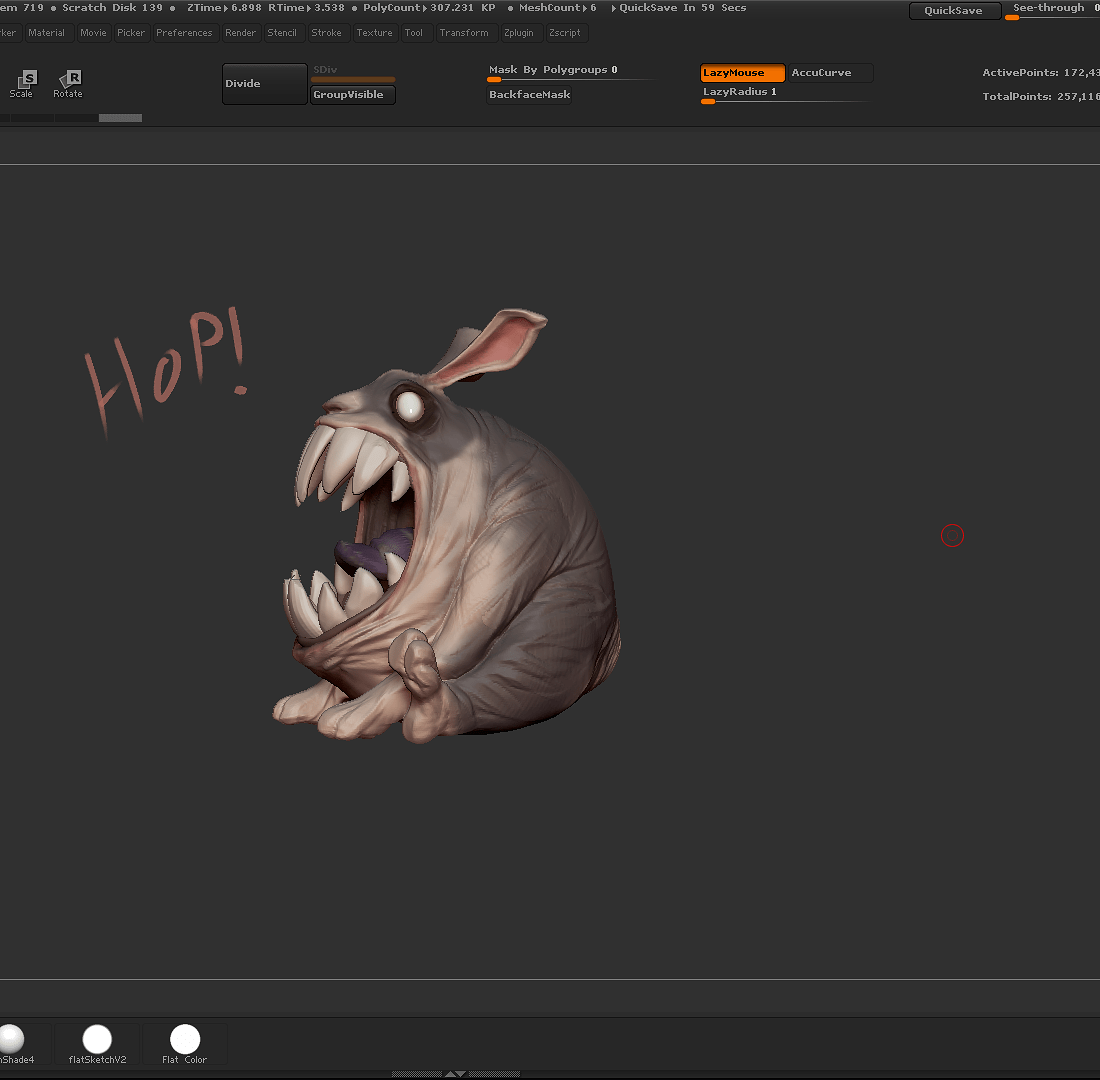Image resolution: width=1100 pixels, height=1080 pixels.
Task: Open the Picker menu
Action: pyautogui.click(x=131, y=33)
